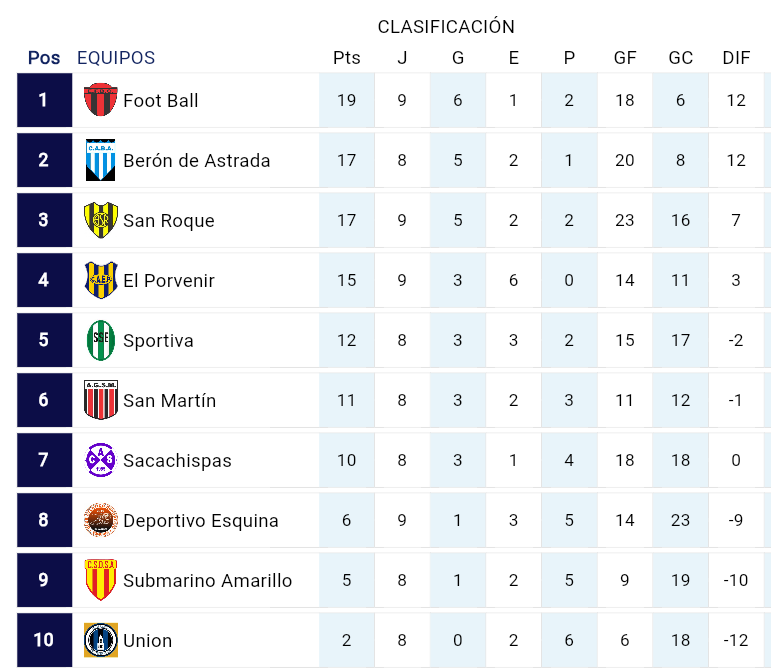Click the EQUIPOS column header
Screen dimensions: 771x668
click(x=116, y=58)
